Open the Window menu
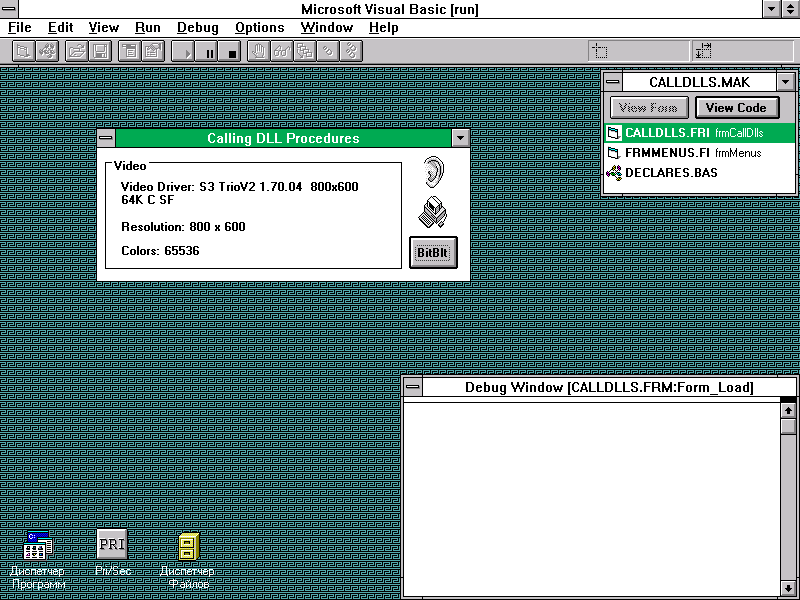 pos(327,28)
